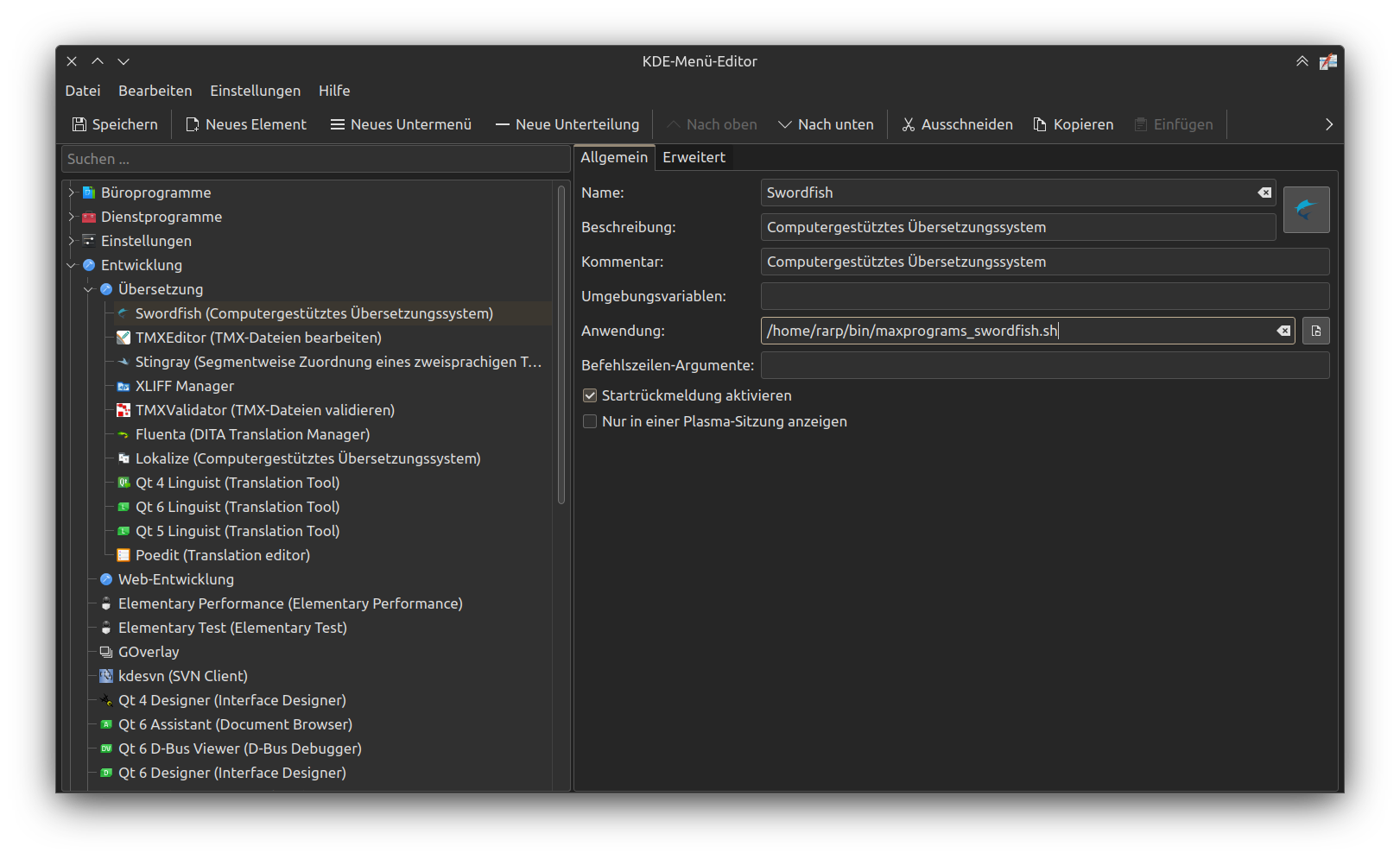The image size is (1400, 859).
Task: Click the Kopieren copy toolbar button
Action: [1074, 124]
